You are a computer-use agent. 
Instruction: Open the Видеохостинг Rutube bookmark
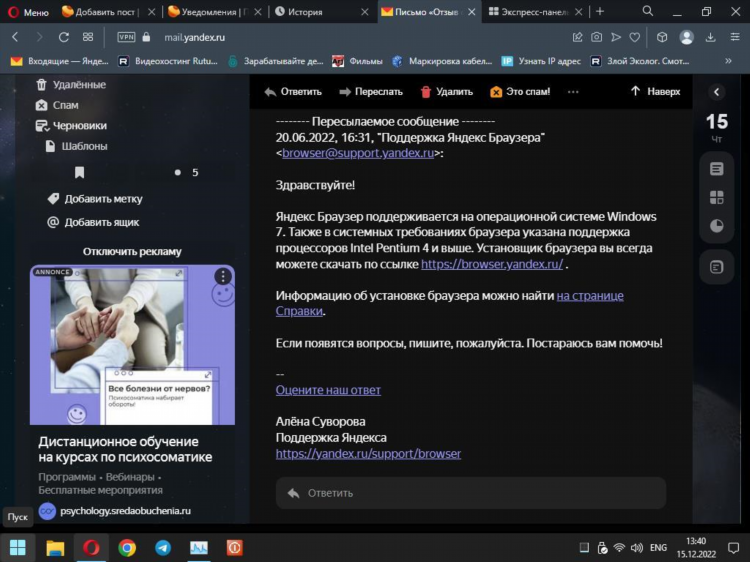tap(167, 61)
